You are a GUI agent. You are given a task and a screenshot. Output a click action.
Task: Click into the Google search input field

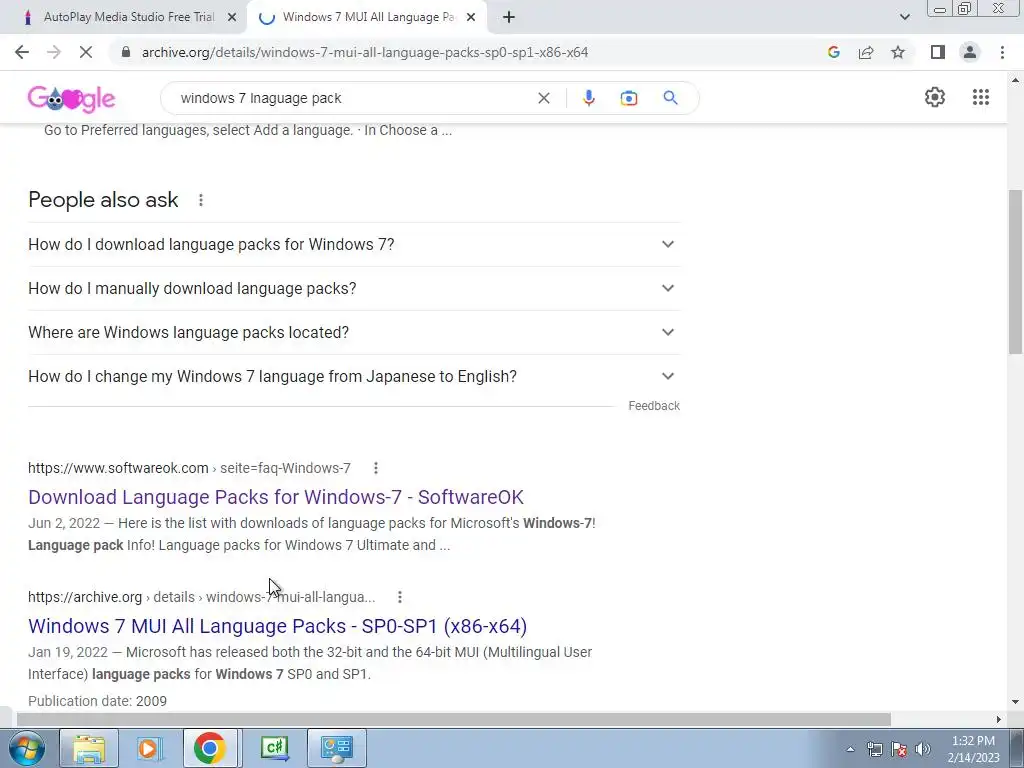point(353,98)
